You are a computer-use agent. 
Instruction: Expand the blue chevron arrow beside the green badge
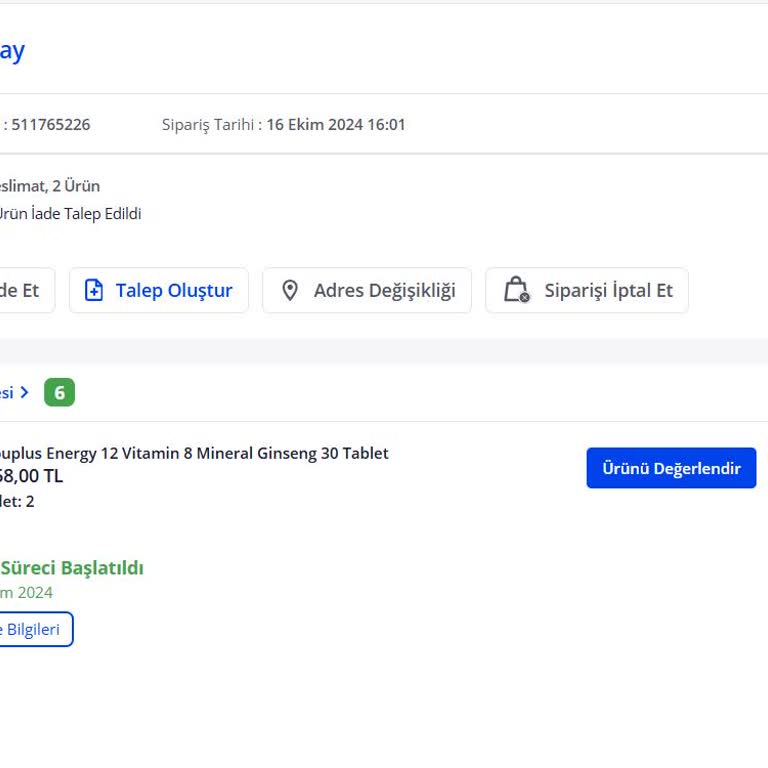(25, 393)
